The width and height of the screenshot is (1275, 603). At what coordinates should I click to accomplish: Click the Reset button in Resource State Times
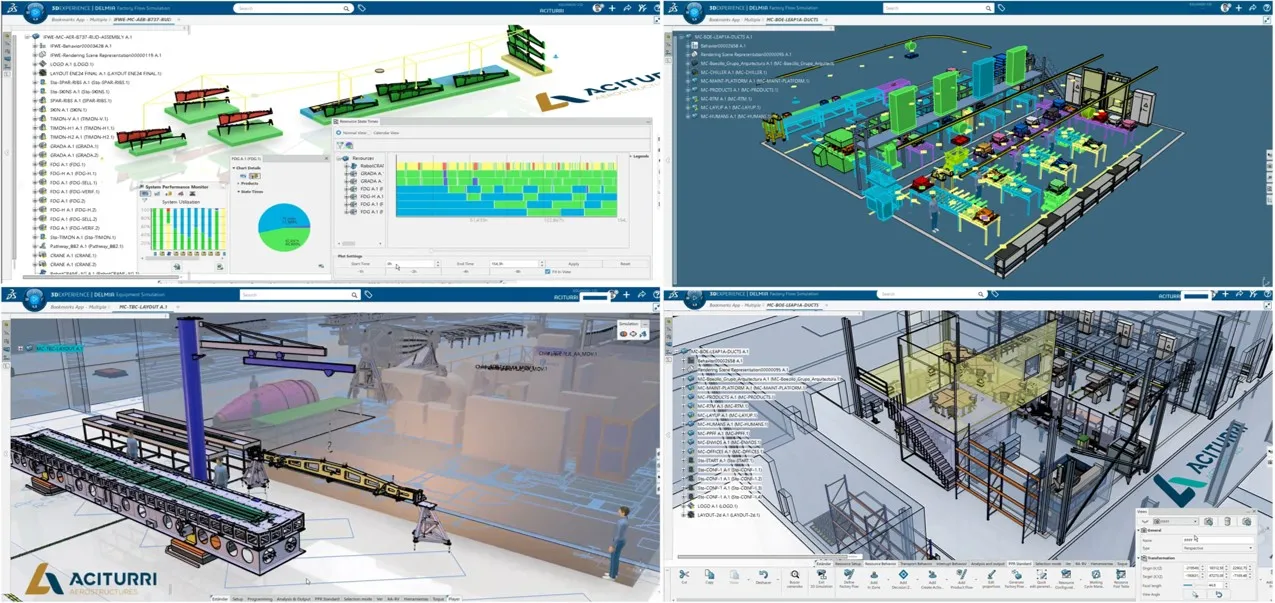[x=624, y=264]
